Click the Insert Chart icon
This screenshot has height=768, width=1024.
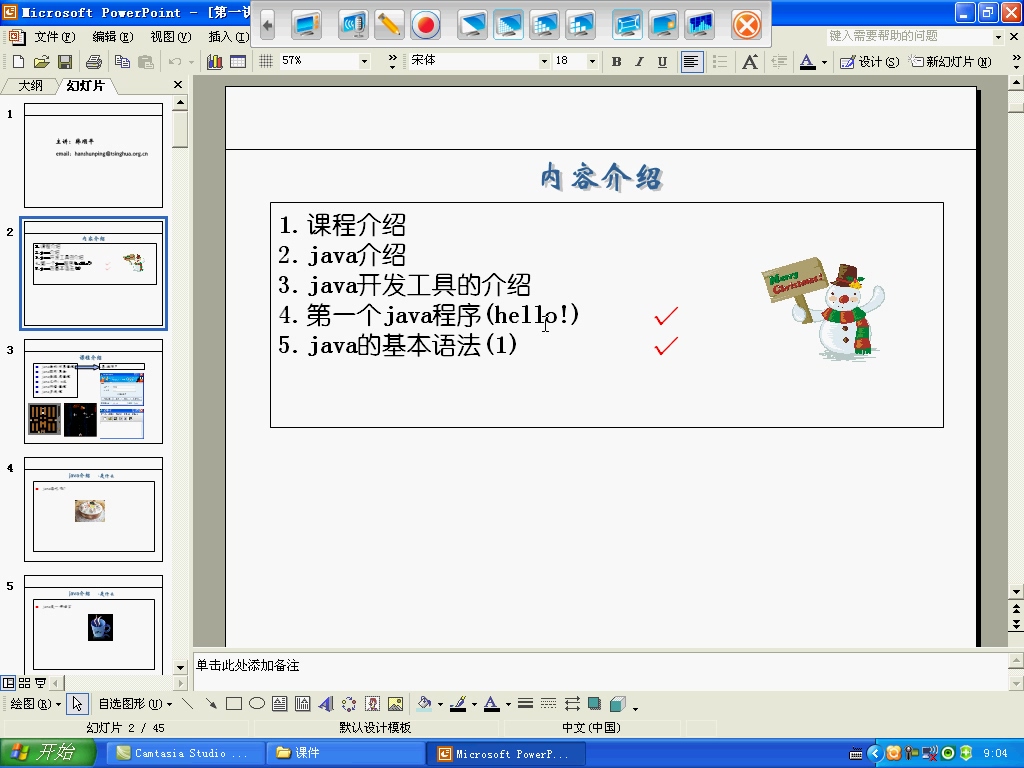[x=214, y=61]
